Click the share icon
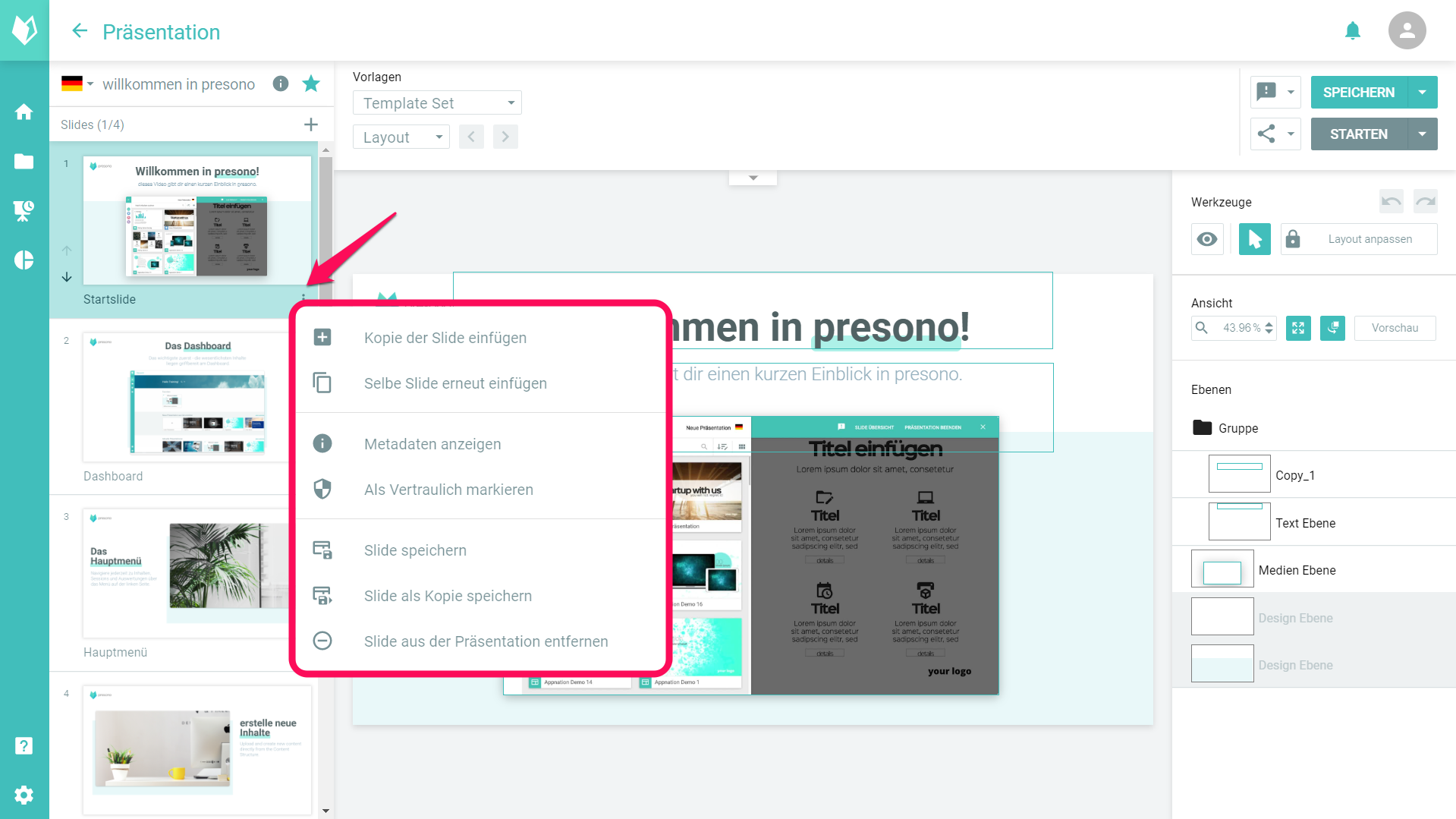This screenshot has height=819, width=1456. (1266, 134)
